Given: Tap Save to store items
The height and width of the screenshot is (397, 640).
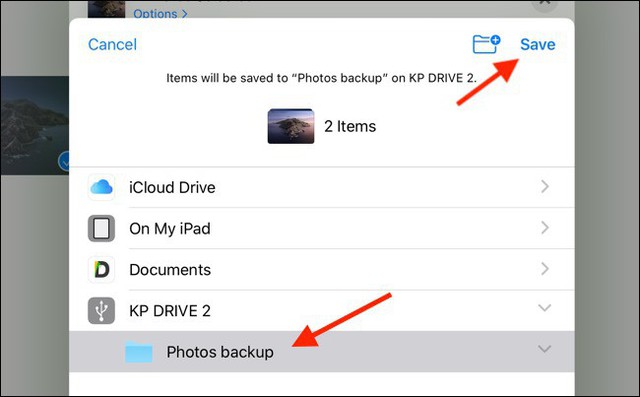Looking at the screenshot, I should click(x=538, y=44).
